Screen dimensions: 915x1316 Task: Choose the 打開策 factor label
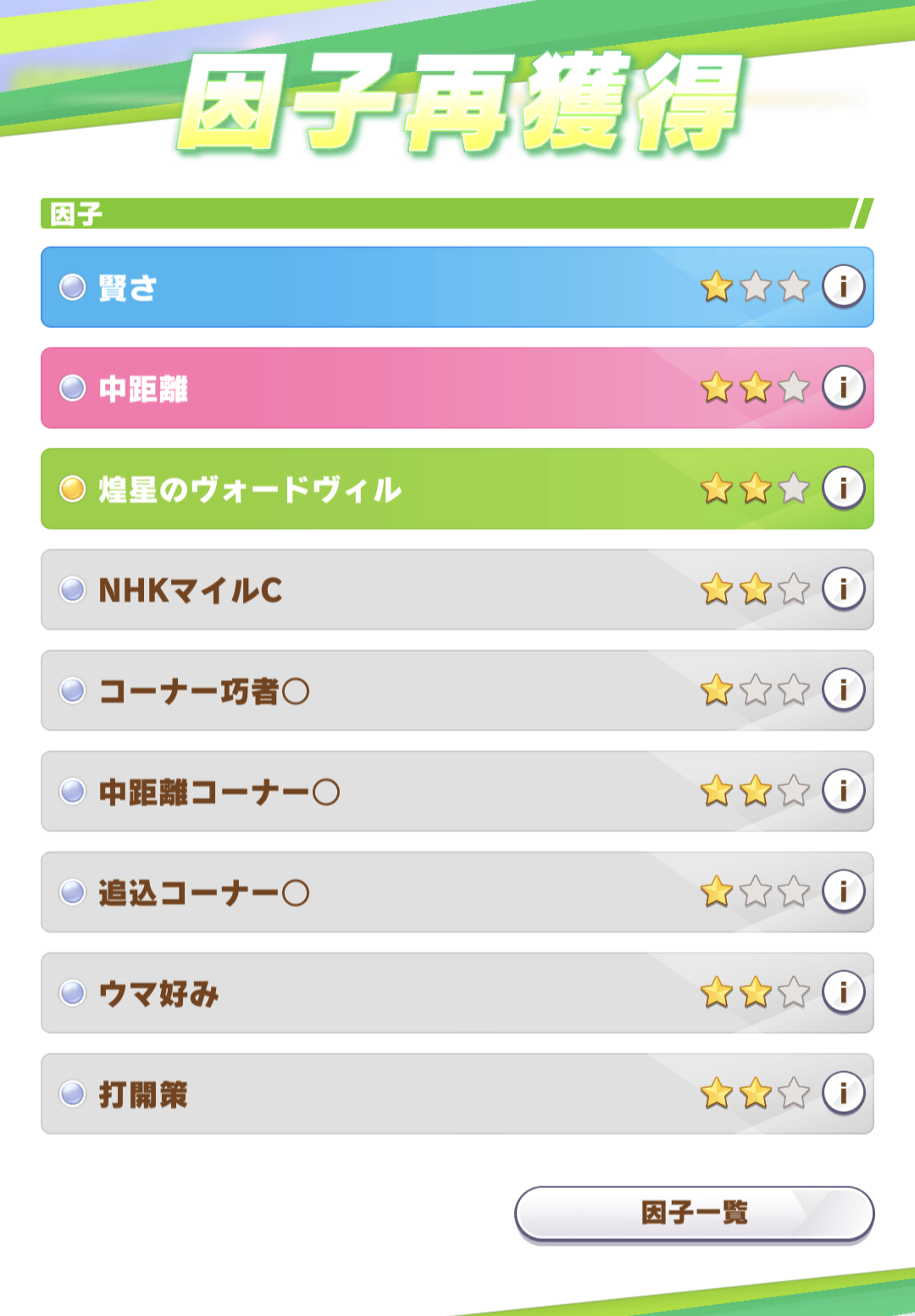coord(143,1095)
